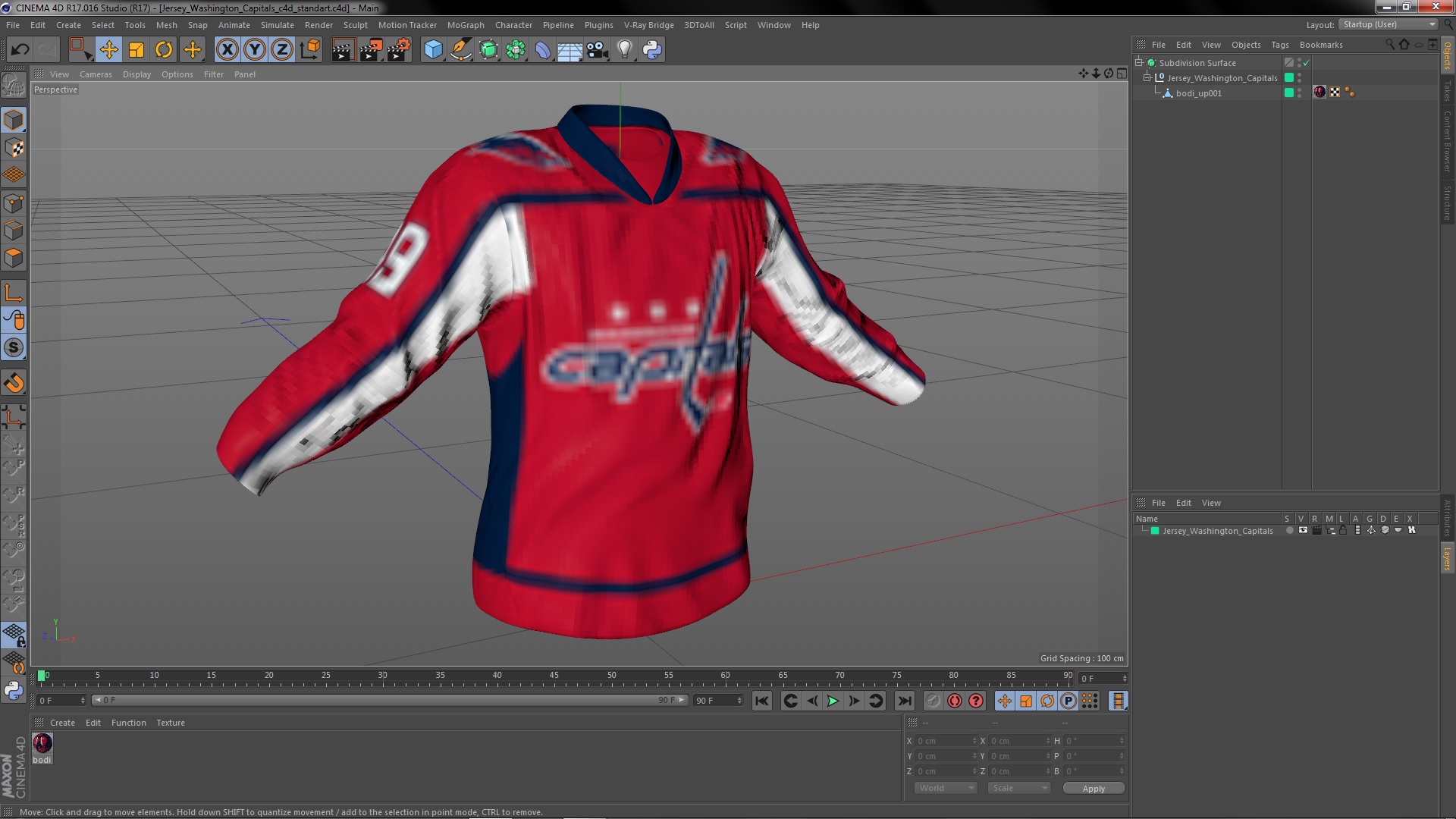Click the Array modeling object icon

click(x=516, y=50)
